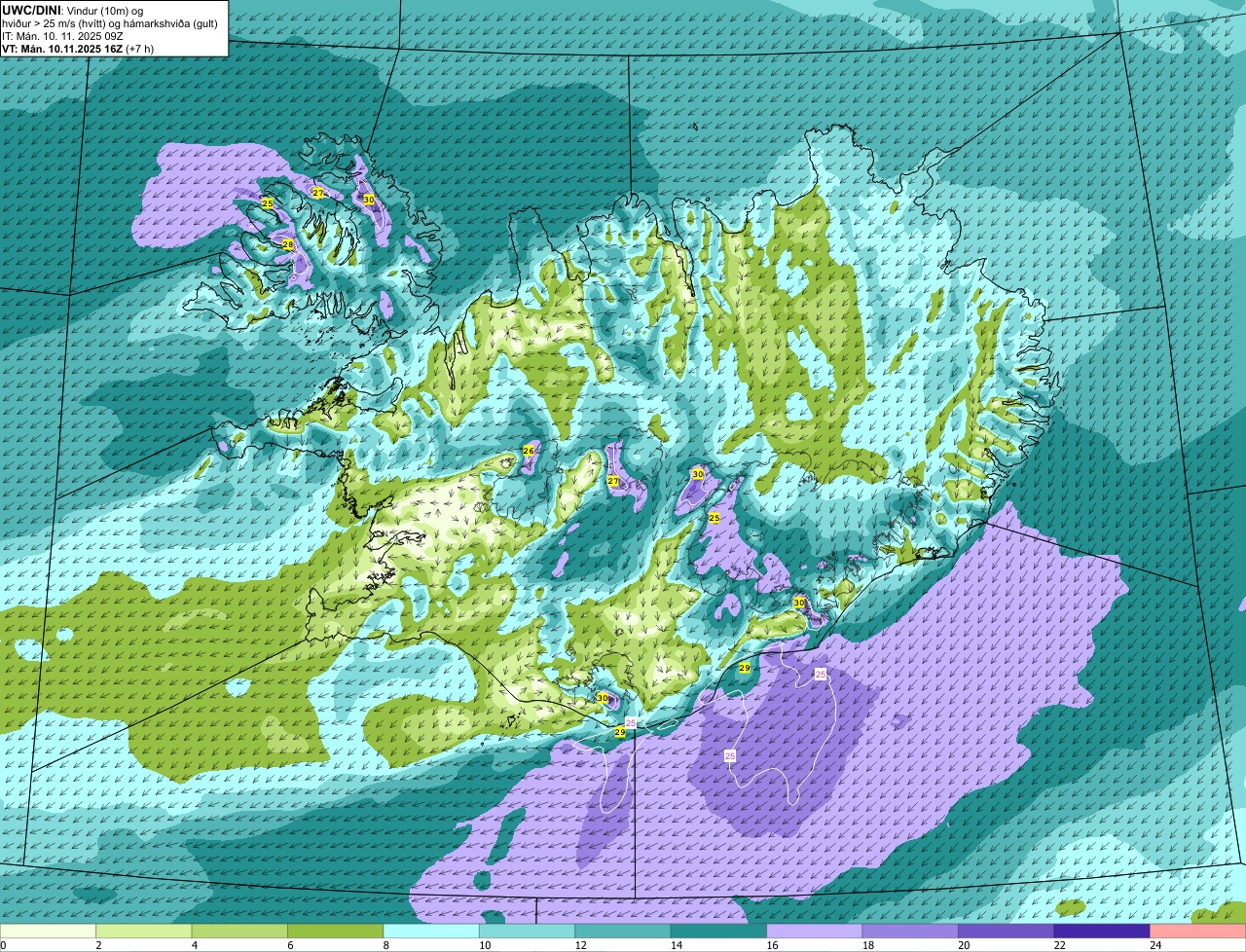Click the title line 'UWC/DINI: Vindur (10m) og'

pyautogui.click(x=73, y=10)
